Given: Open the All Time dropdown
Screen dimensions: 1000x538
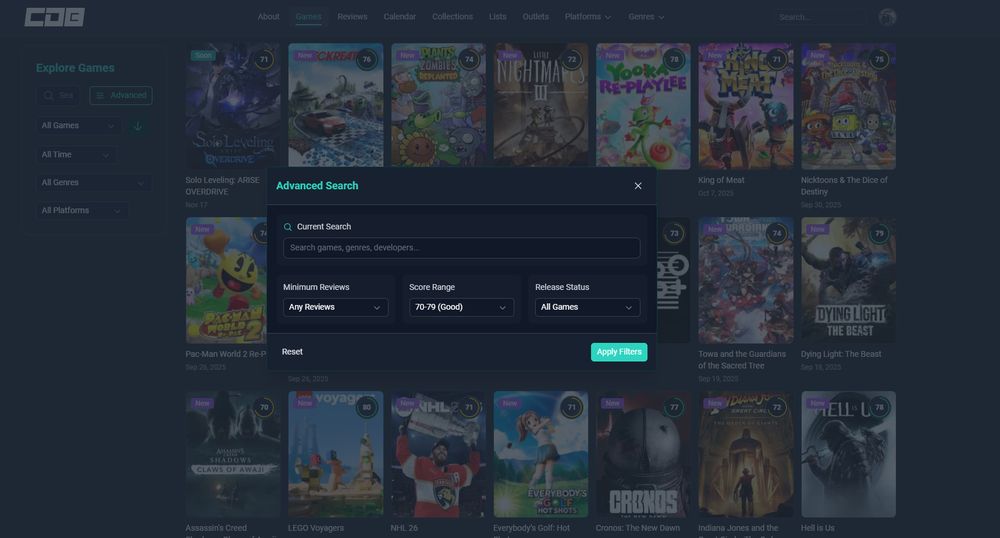Looking at the screenshot, I should pos(75,155).
